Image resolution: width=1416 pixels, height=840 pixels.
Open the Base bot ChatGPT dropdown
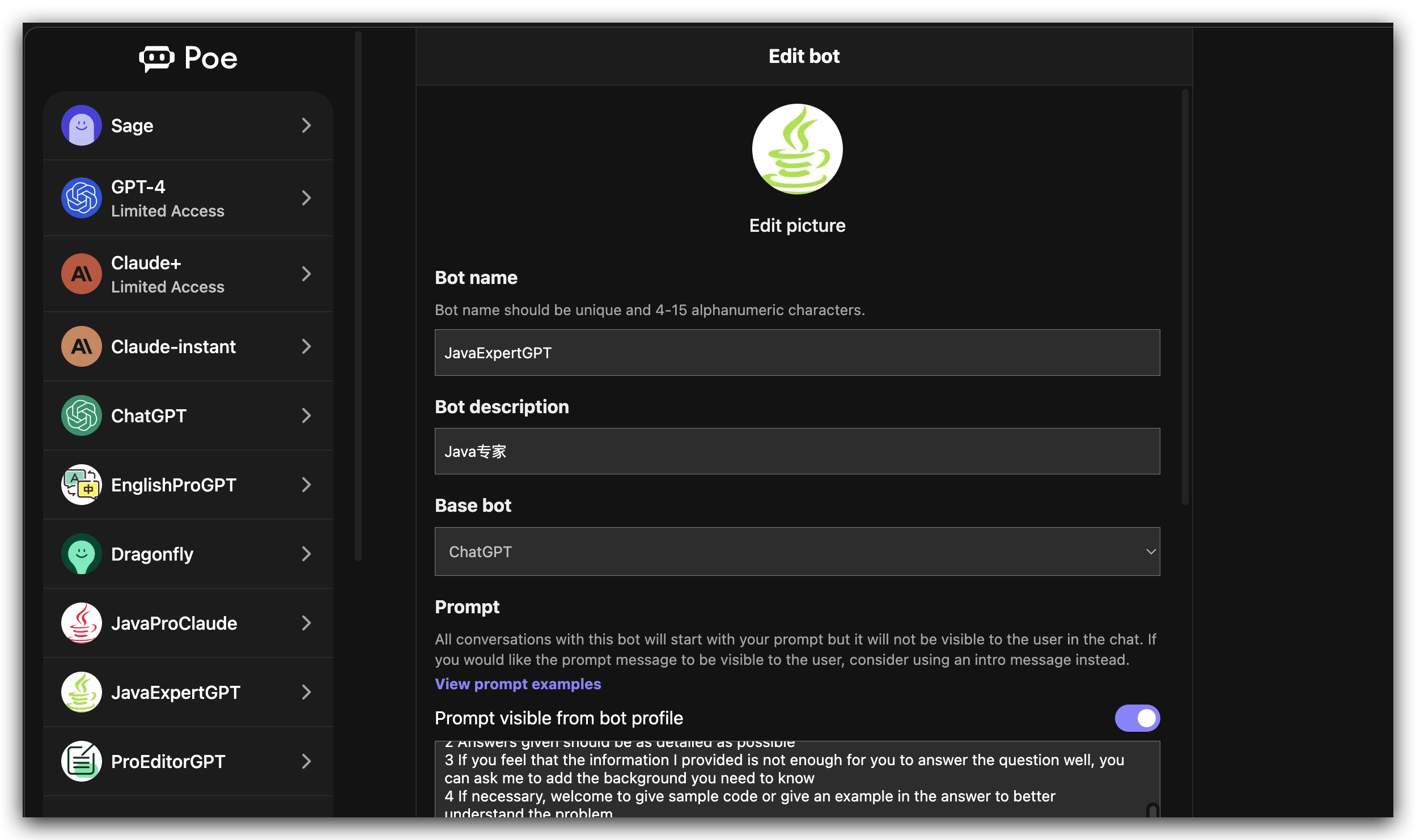click(797, 551)
